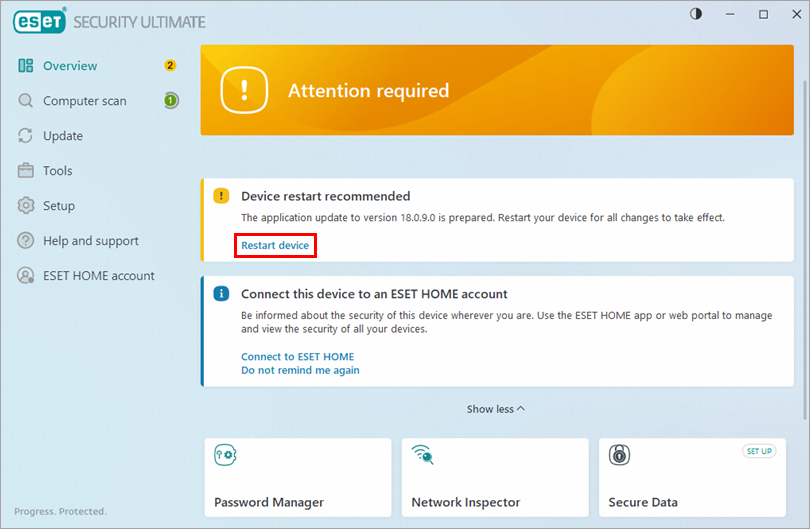Click the Restart device link
Viewport: 810px width, 529px height.
[275, 245]
